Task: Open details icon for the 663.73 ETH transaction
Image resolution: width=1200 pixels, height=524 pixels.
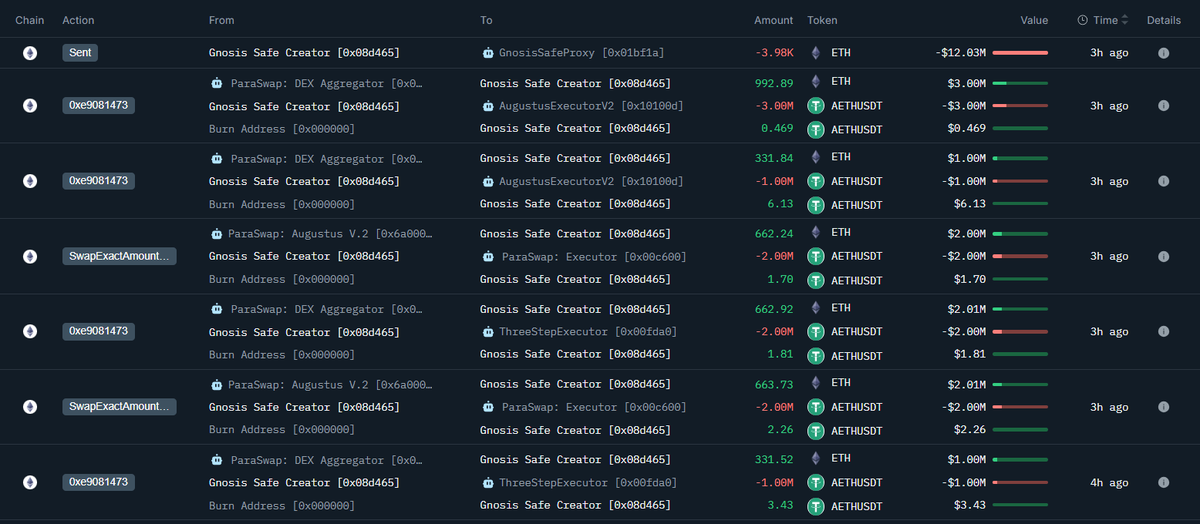Action: 1163,407
